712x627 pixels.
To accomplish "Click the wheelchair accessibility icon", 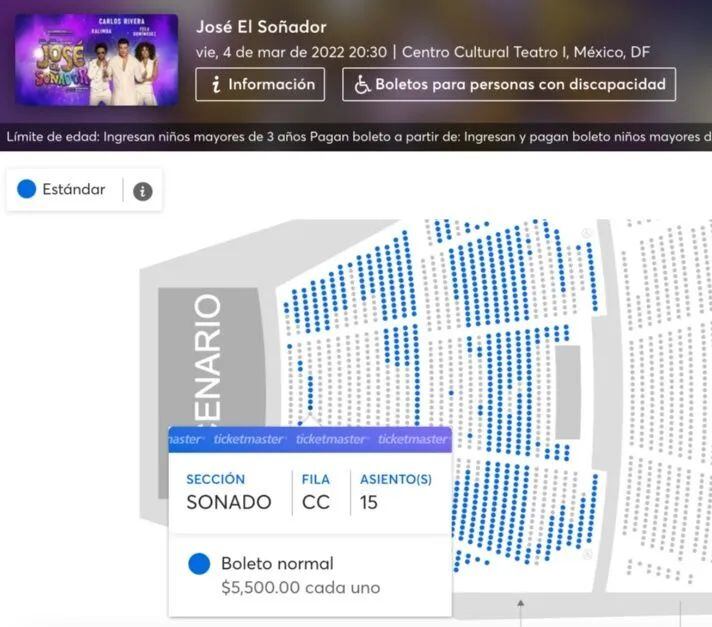I will pyautogui.click(x=362, y=85).
